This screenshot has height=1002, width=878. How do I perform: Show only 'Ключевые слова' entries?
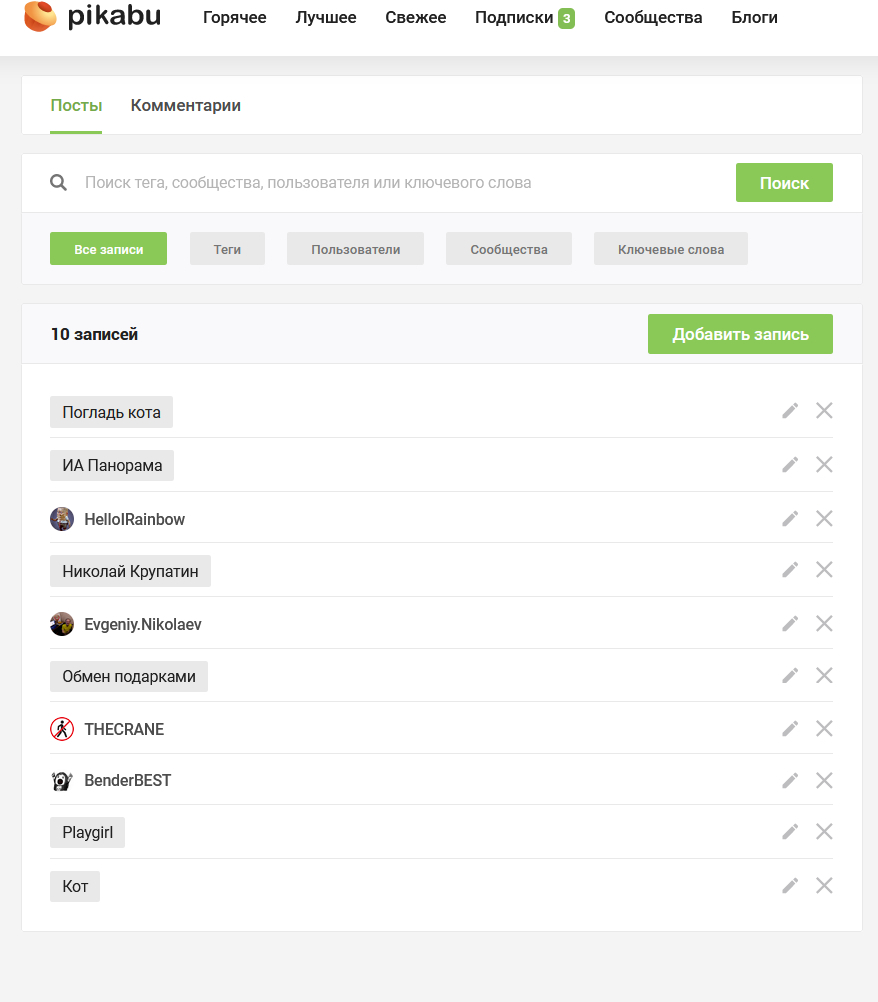pyautogui.click(x=670, y=249)
